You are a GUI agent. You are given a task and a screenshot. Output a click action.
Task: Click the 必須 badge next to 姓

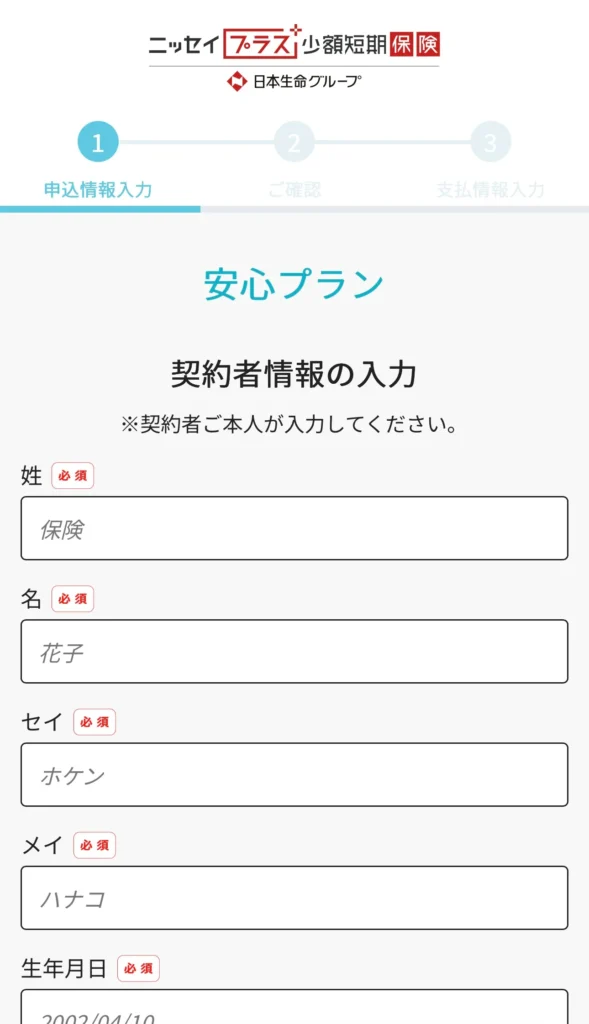pyautogui.click(x=72, y=475)
